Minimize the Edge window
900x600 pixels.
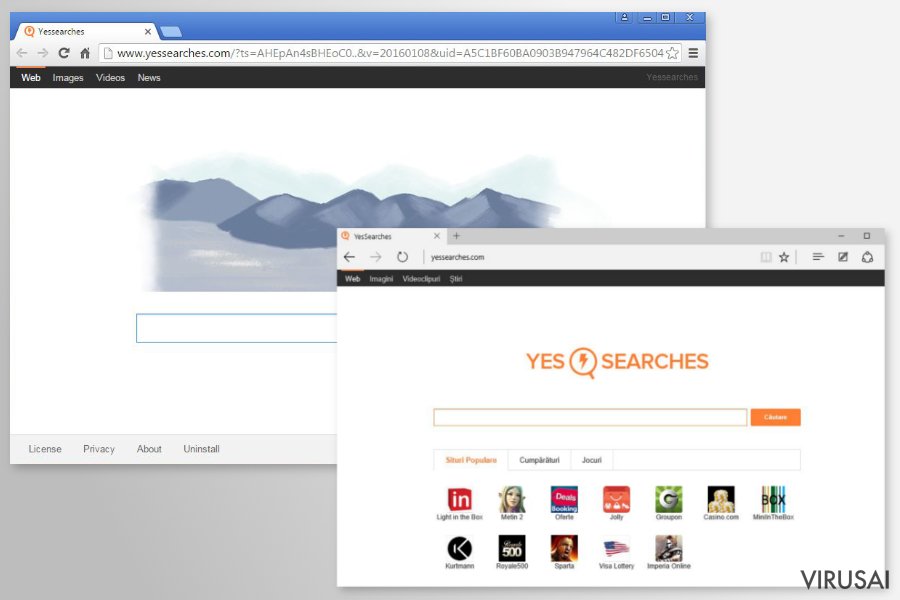click(841, 236)
